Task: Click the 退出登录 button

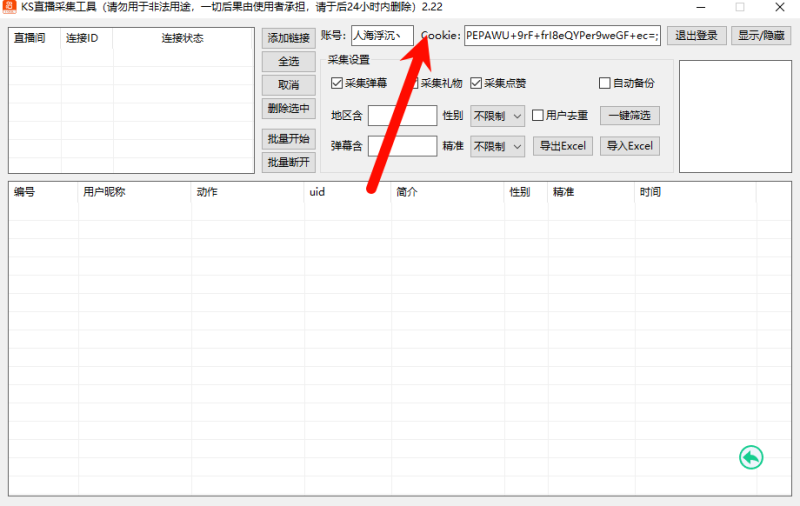Action: (x=696, y=36)
